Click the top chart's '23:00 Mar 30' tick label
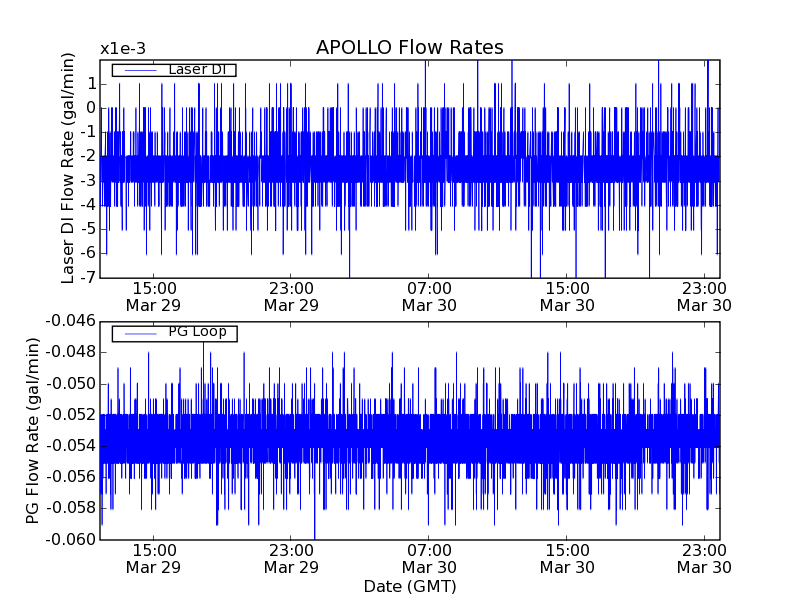800x600 pixels. [705, 297]
